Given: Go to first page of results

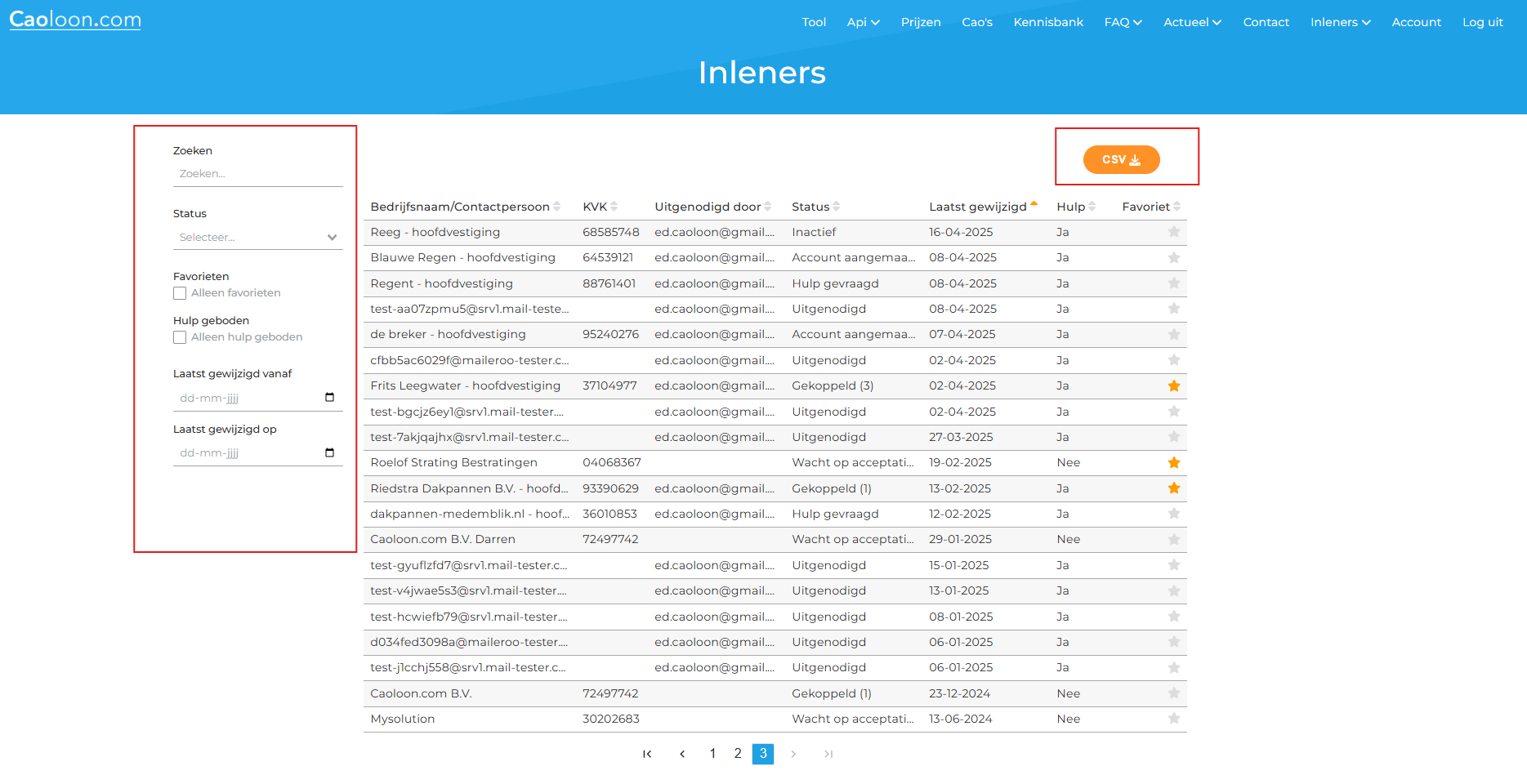Looking at the screenshot, I should pos(647,754).
